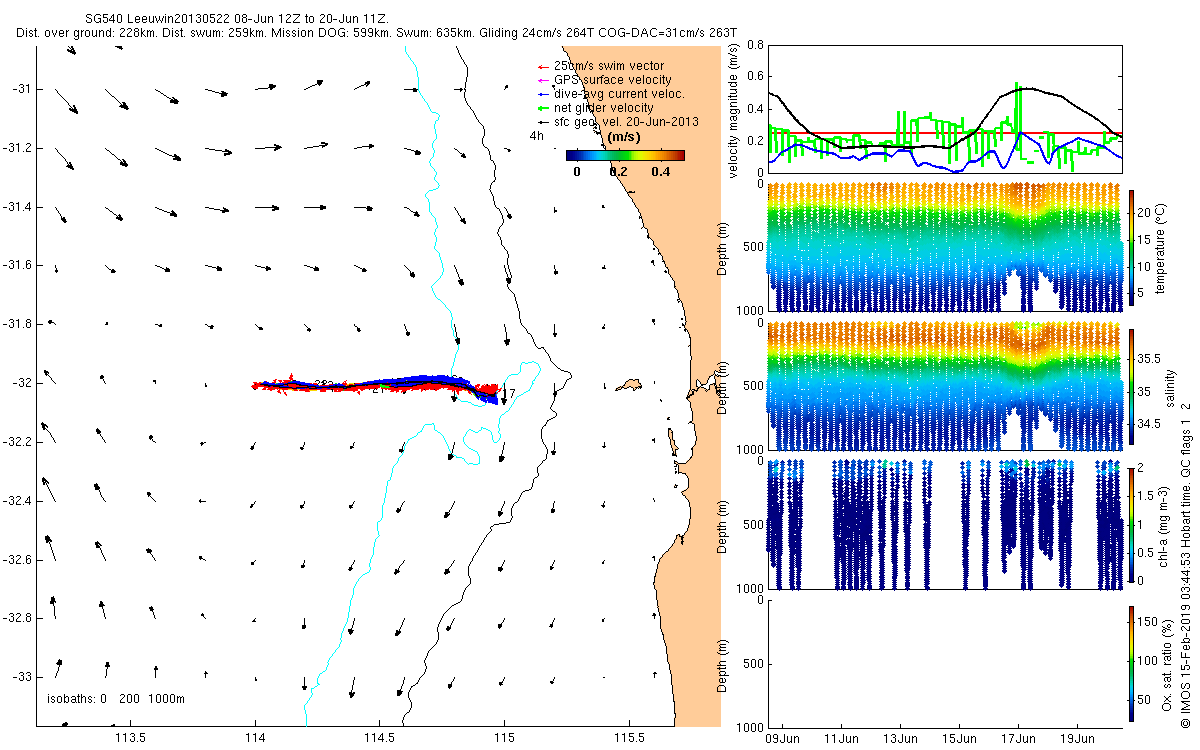Image resolution: width=1200 pixels, height=750 pixels.
Task: Click the small island near 115.5 longitude
Action: click(x=630, y=384)
